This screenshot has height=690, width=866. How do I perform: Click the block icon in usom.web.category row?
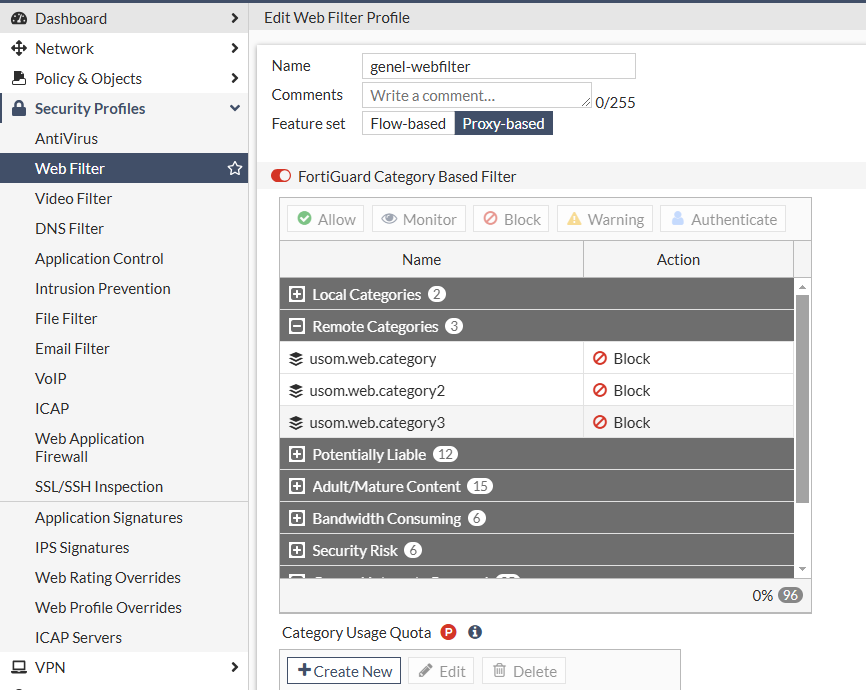tap(600, 358)
